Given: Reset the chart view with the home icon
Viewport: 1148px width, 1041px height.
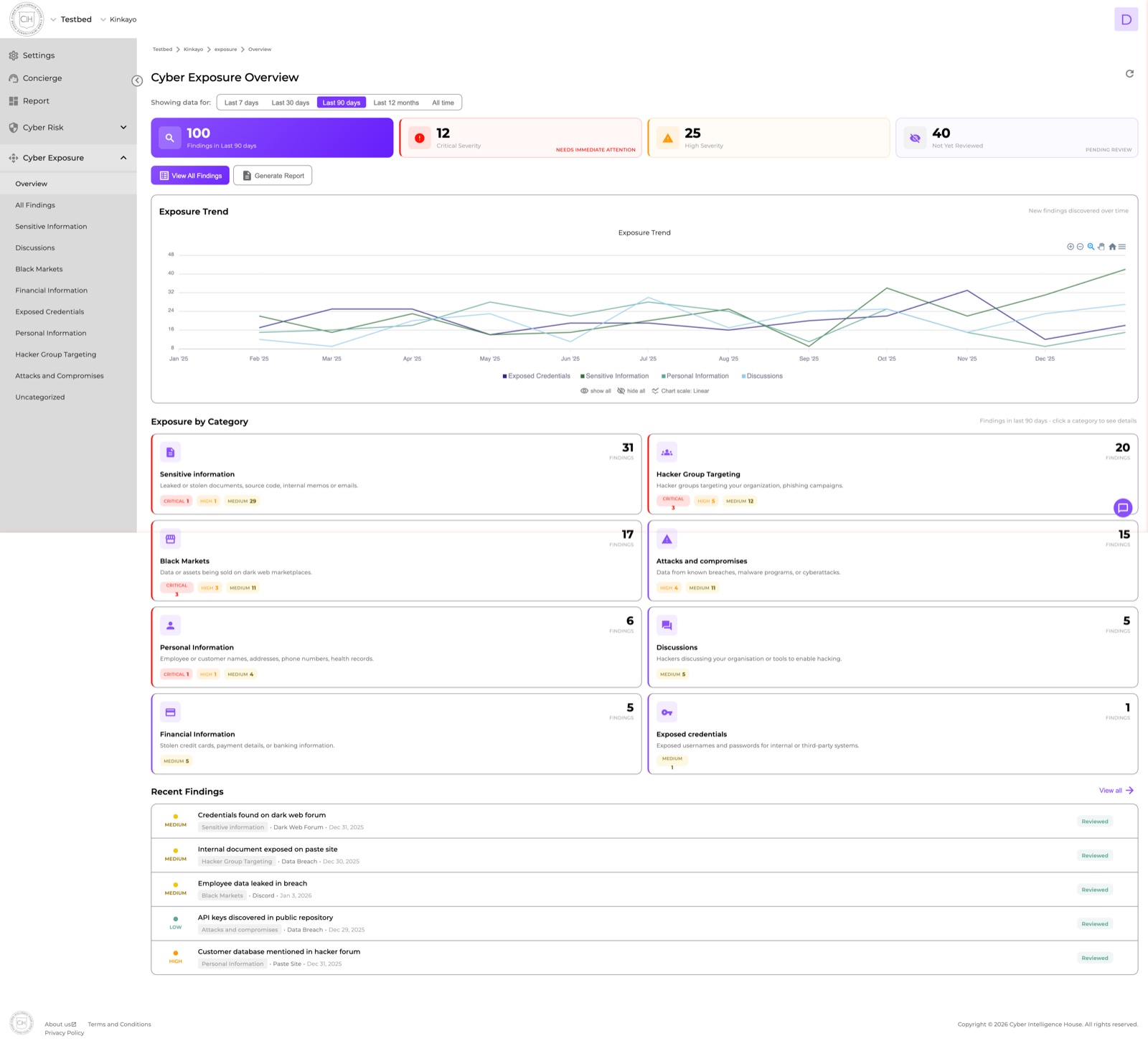Looking at the screenshot, I should point(1112,246).
